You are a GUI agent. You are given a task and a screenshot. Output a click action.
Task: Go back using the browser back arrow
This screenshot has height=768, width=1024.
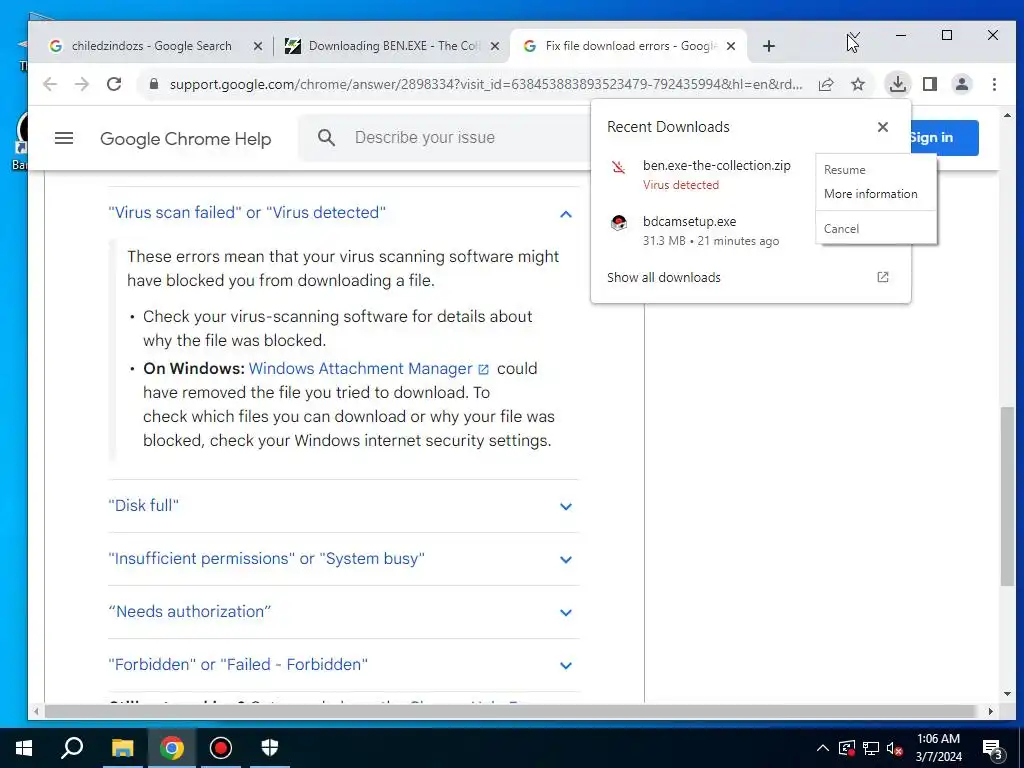click(x=50, y=84)
